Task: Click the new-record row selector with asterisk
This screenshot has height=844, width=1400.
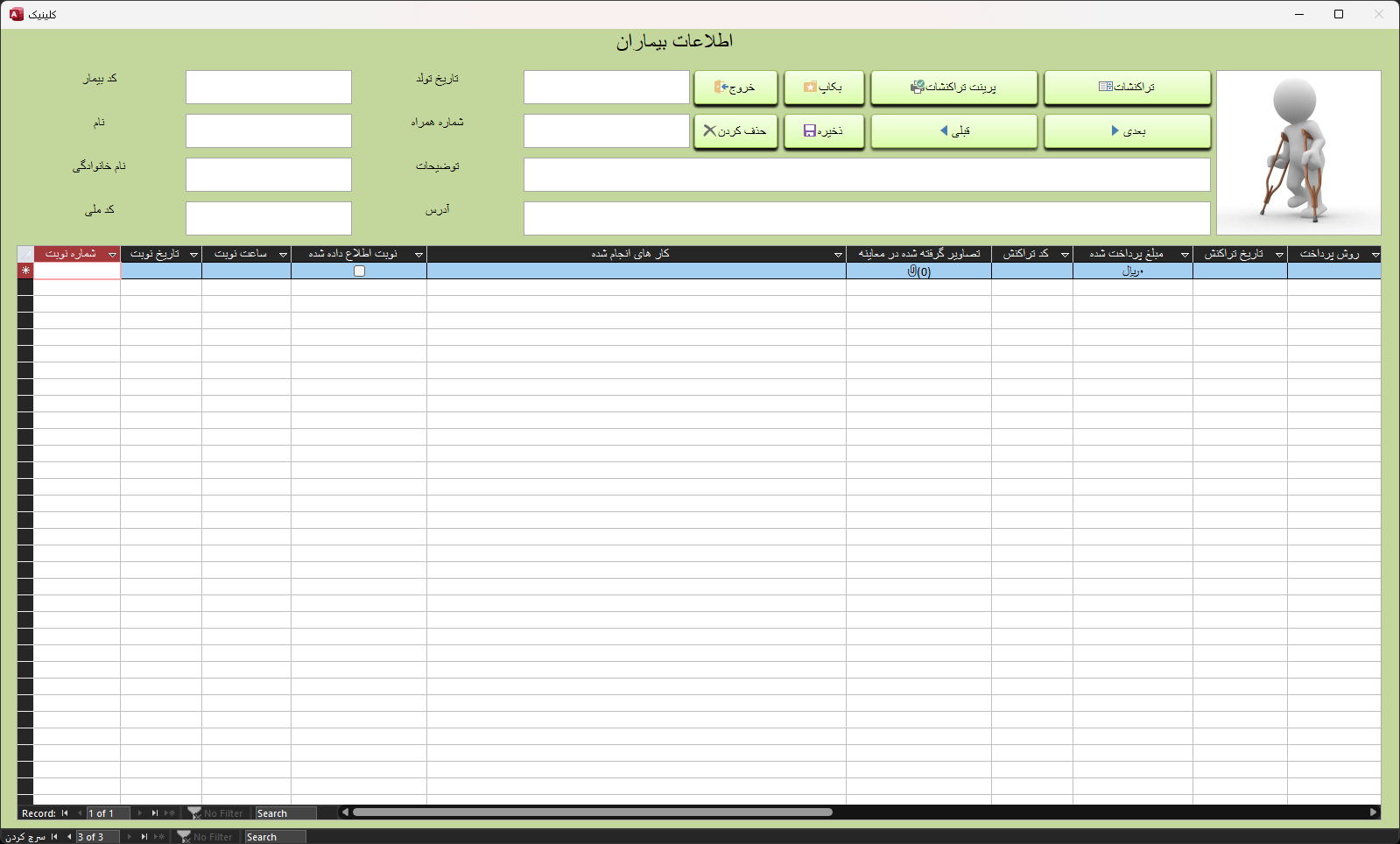Action: (x=25, y=271)
